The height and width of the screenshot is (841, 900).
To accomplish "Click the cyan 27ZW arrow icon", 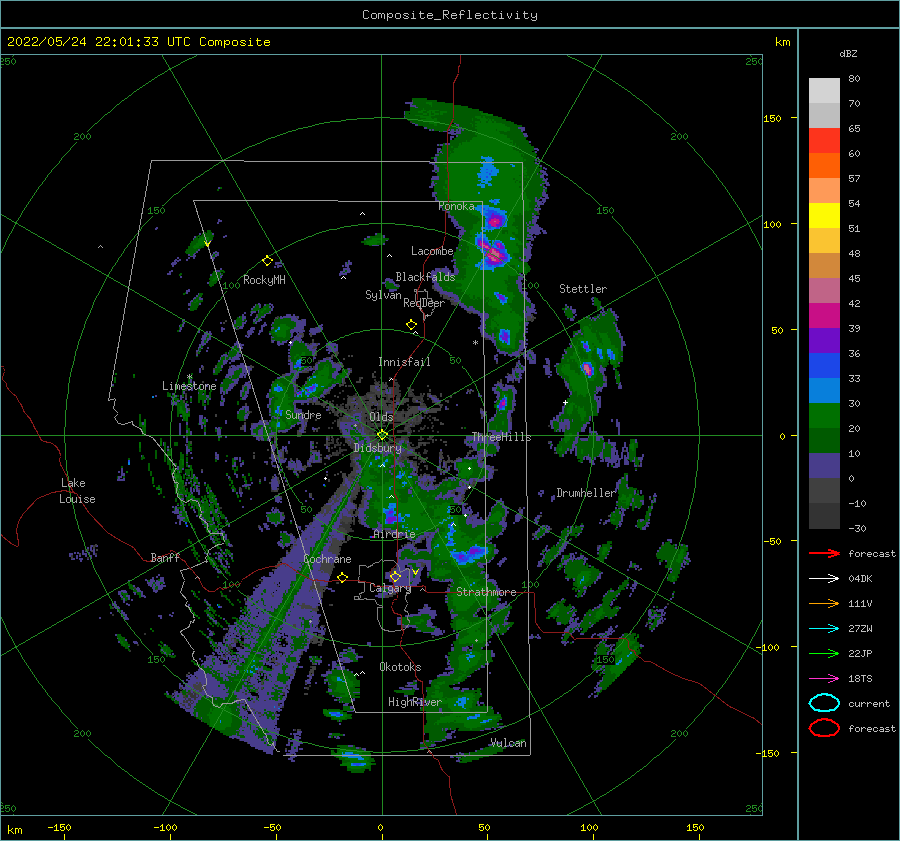I will 824,629.
